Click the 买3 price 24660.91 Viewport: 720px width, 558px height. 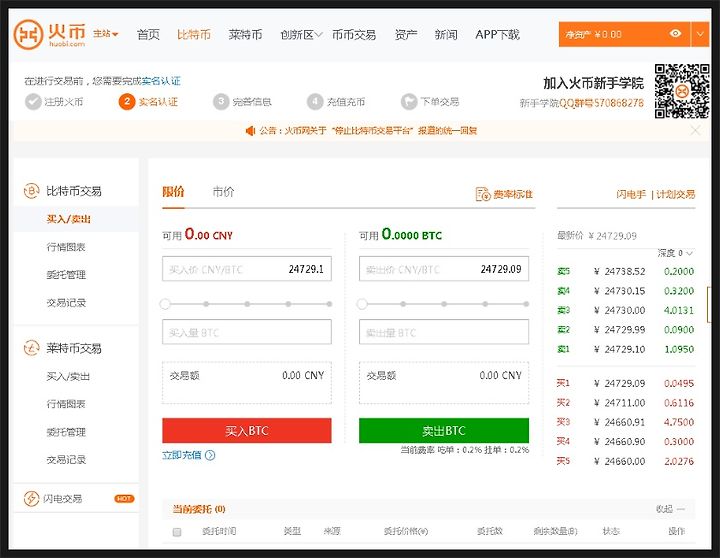(619, 422)
